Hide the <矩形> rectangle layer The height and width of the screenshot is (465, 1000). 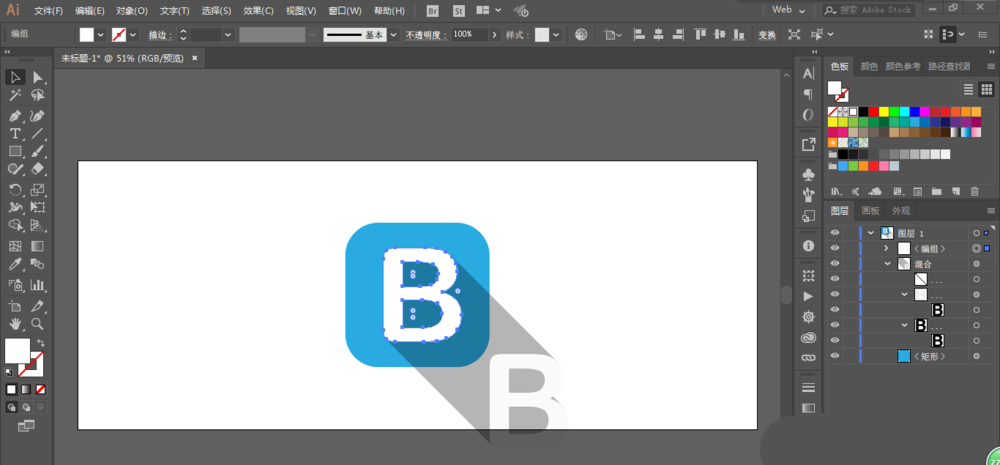[835, 356]
